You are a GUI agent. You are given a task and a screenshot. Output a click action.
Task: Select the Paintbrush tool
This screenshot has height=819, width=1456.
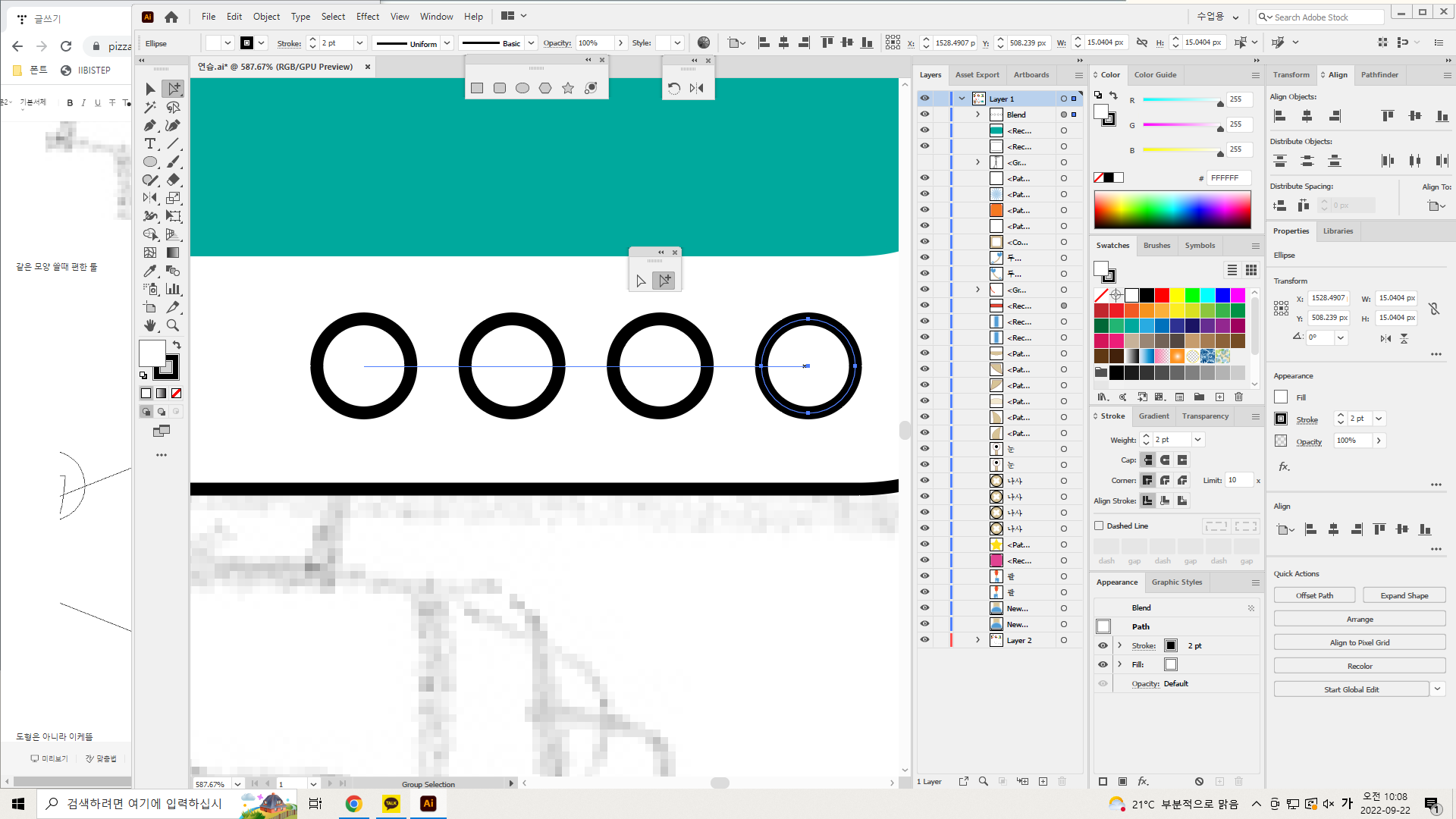coord(173,162)
